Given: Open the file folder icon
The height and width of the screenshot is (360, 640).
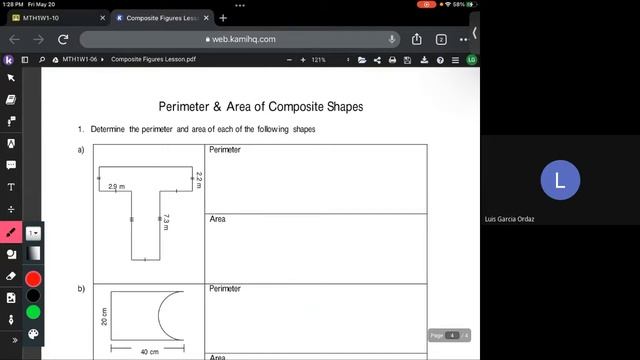Looking at the screenshot, I should pyautogui.click(x=362, y=60).
